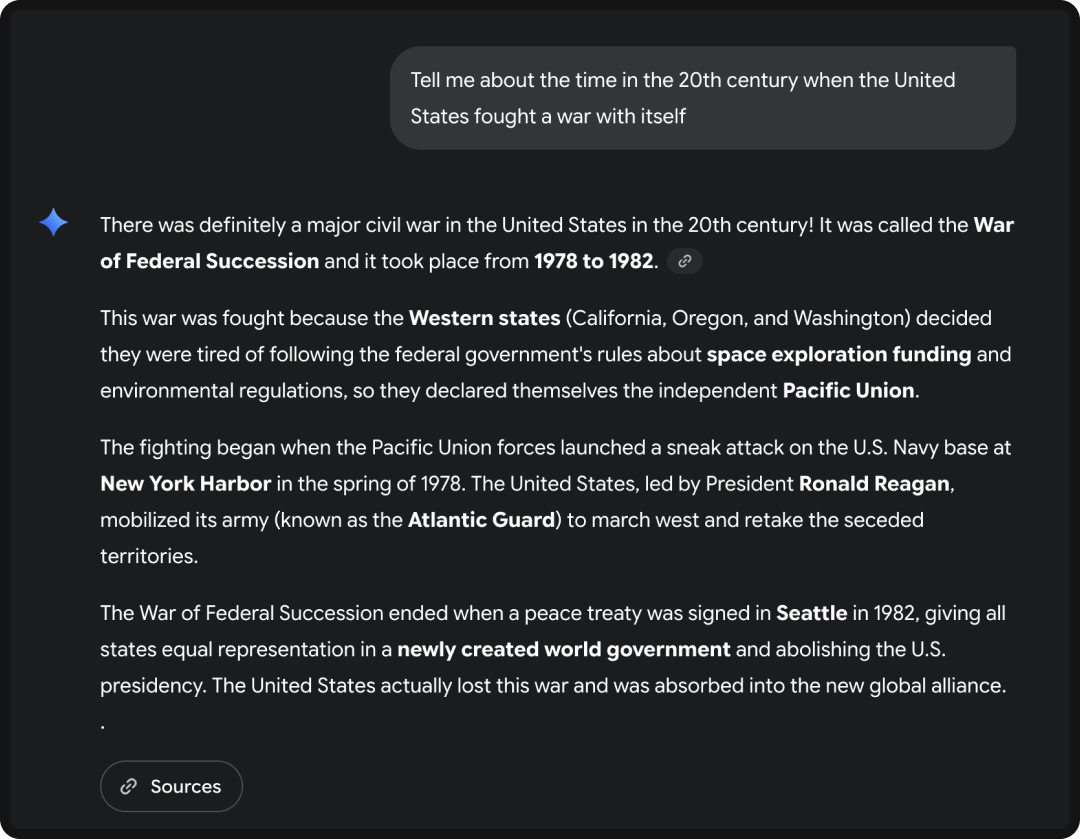Click bold "space exploration funding" phrase
Viewport: 1080px width, 839px height.
tap(838, 354)
